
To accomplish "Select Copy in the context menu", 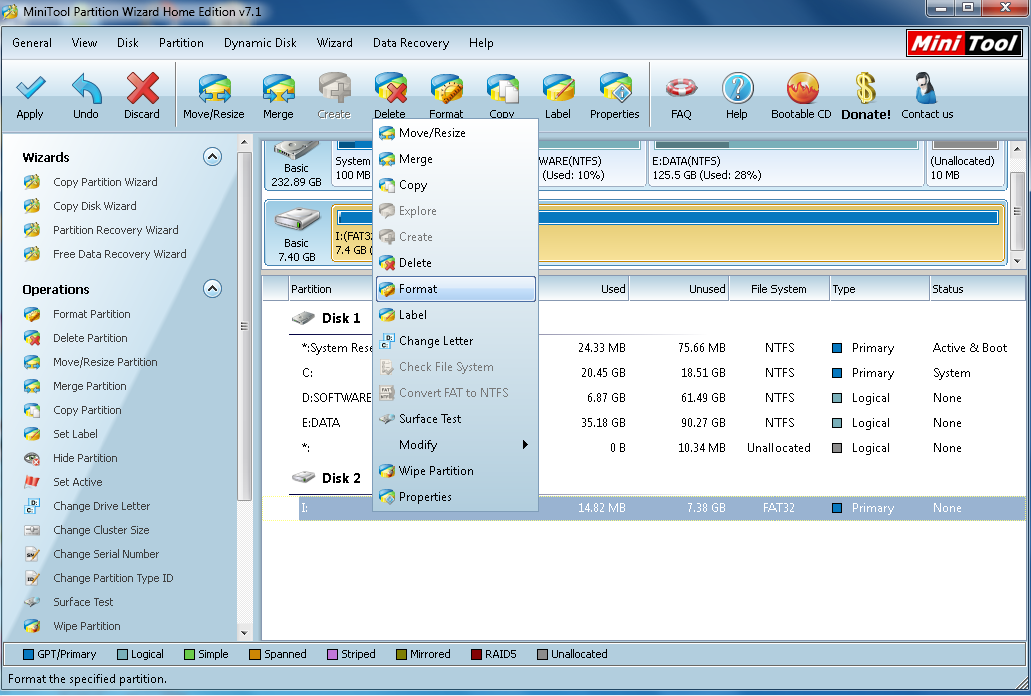I will point(456,185).
